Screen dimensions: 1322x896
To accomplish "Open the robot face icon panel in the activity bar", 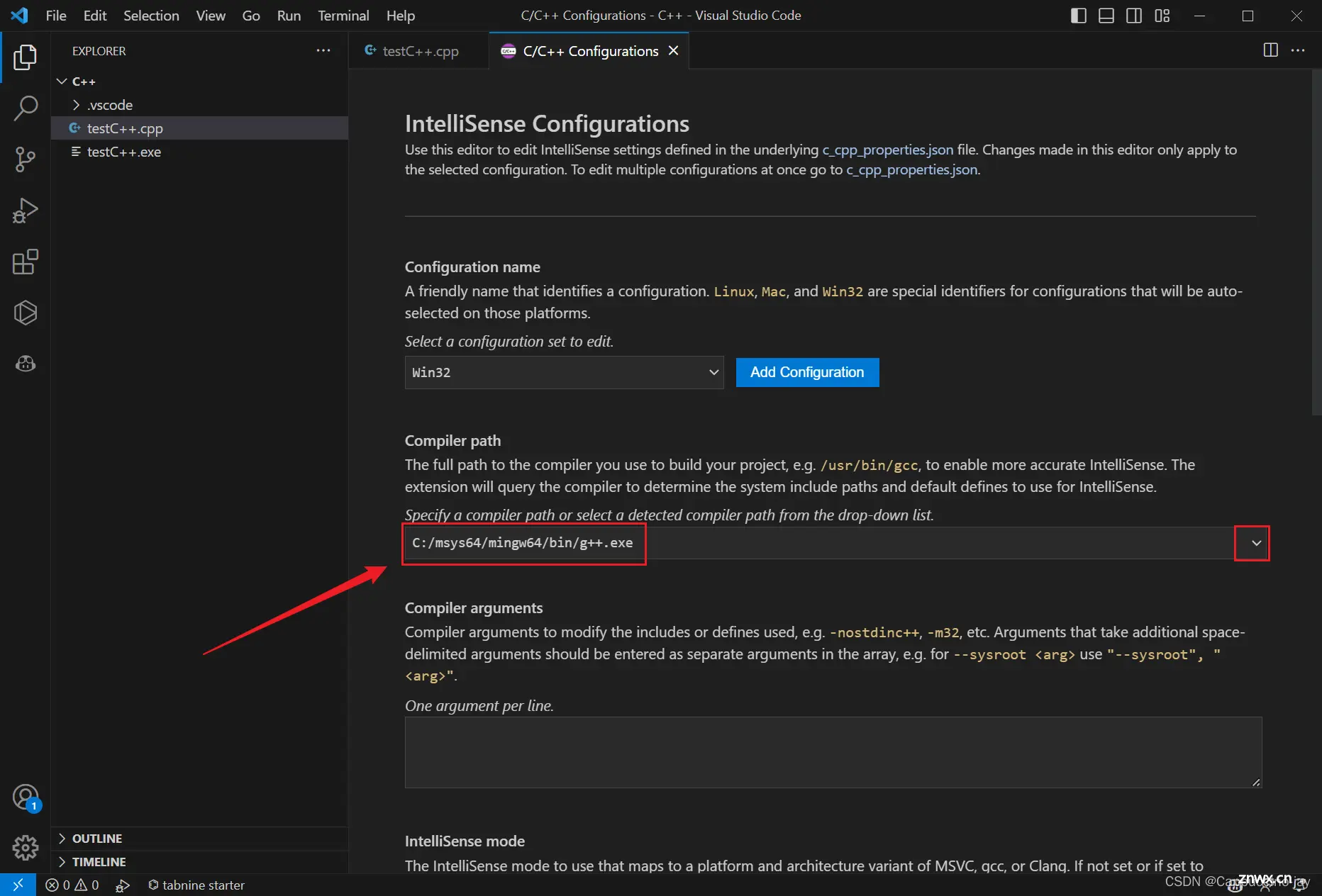I will click(x=26, y=364).
